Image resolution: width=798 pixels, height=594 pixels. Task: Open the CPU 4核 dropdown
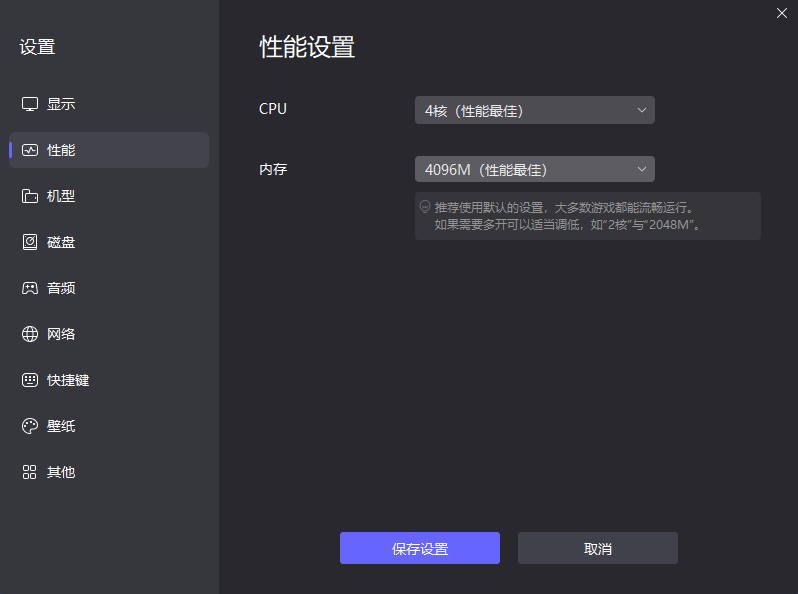[x=534, y=110]
